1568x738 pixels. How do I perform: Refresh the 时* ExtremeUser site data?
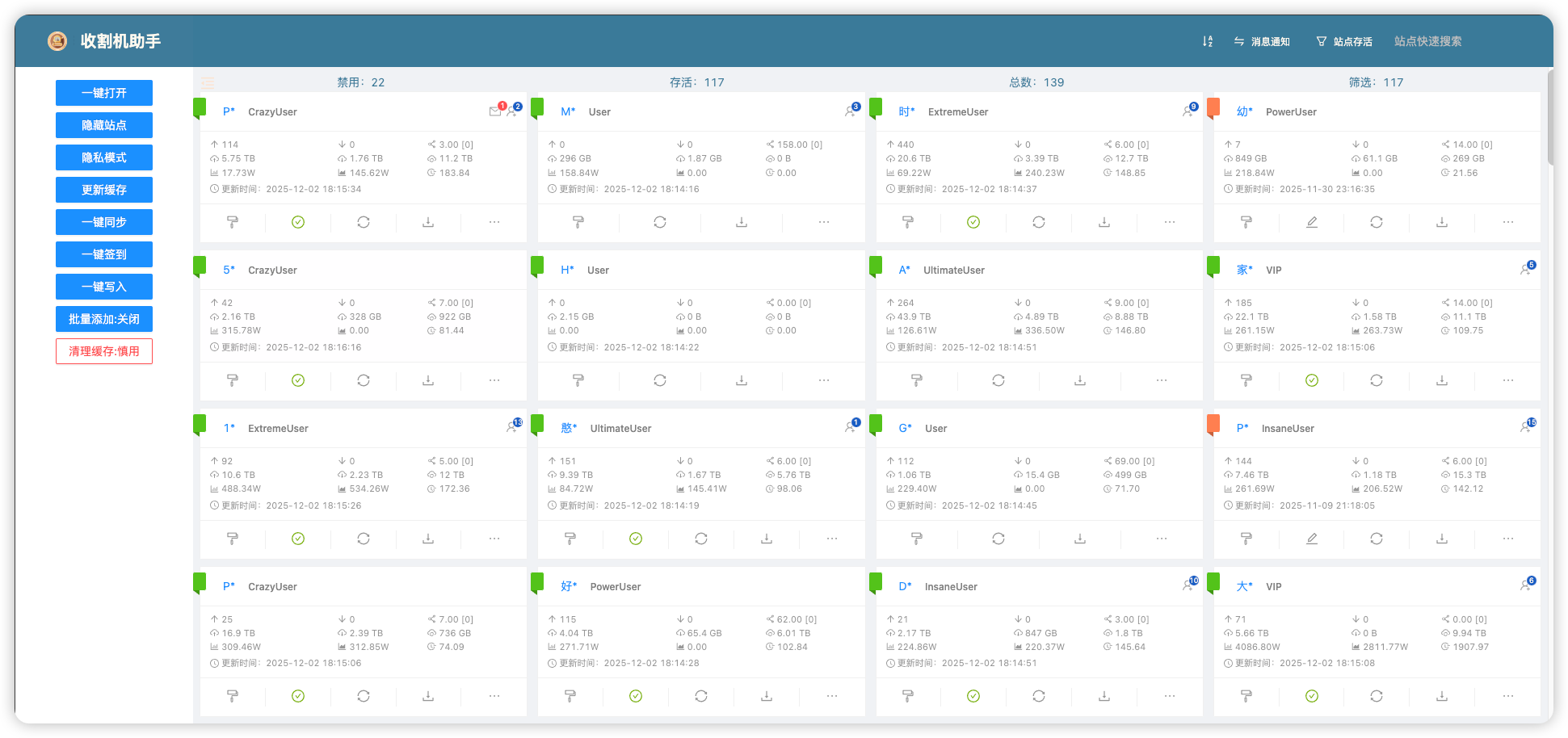[1038, 222]
